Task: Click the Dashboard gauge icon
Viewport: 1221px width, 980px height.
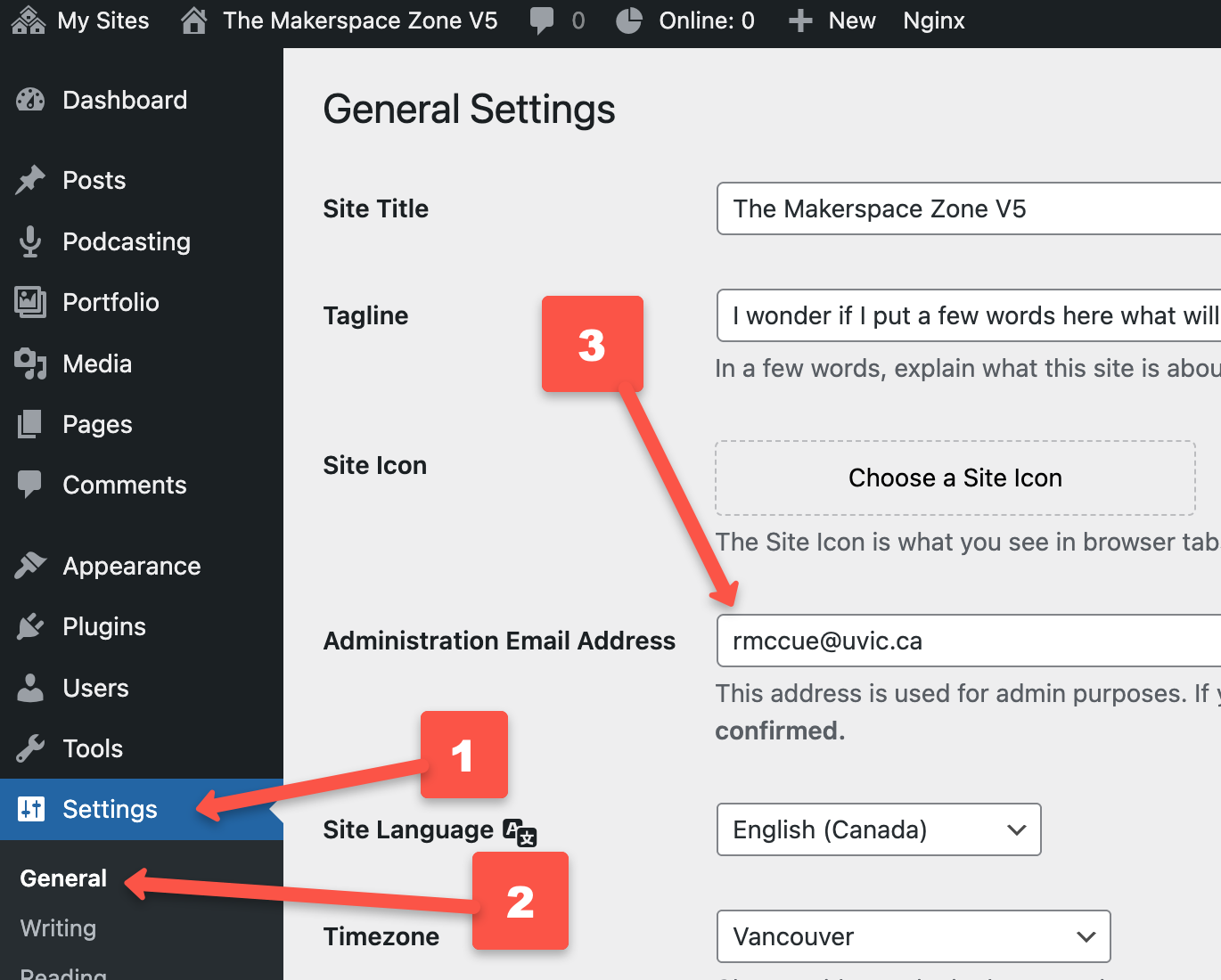Action: click(x=30, y=100)
